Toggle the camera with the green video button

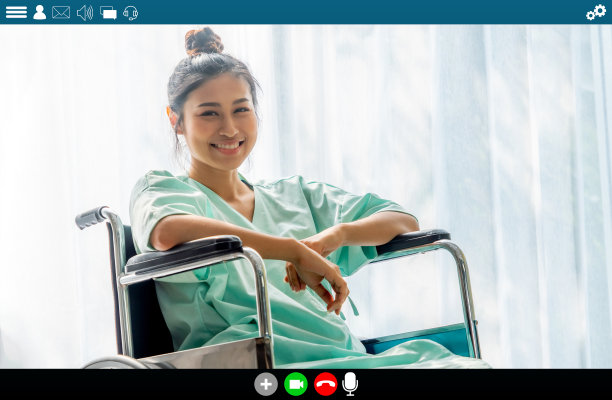coord(296,384)
